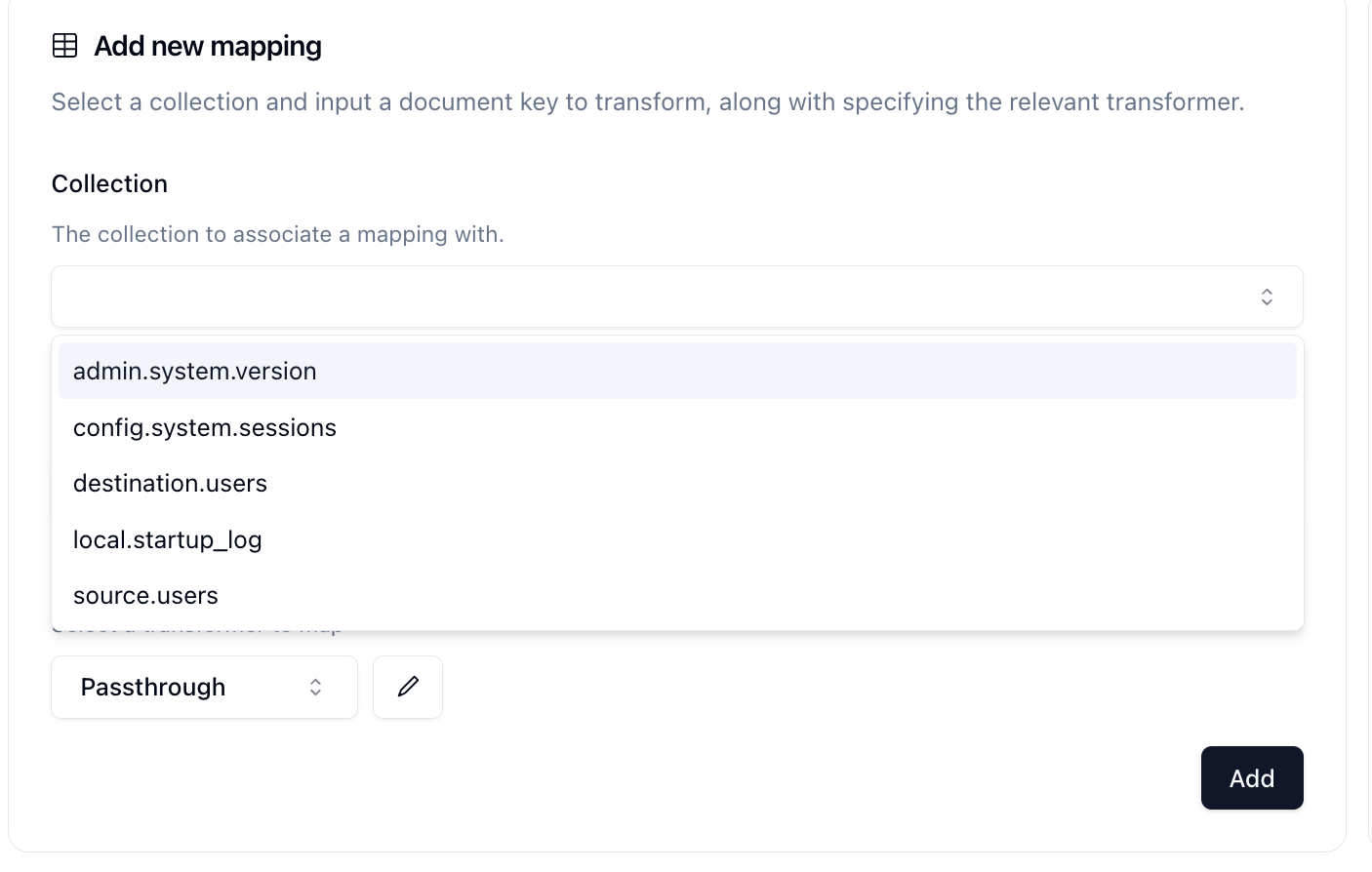Click the helper text under the Collection label

pos(278,234)
